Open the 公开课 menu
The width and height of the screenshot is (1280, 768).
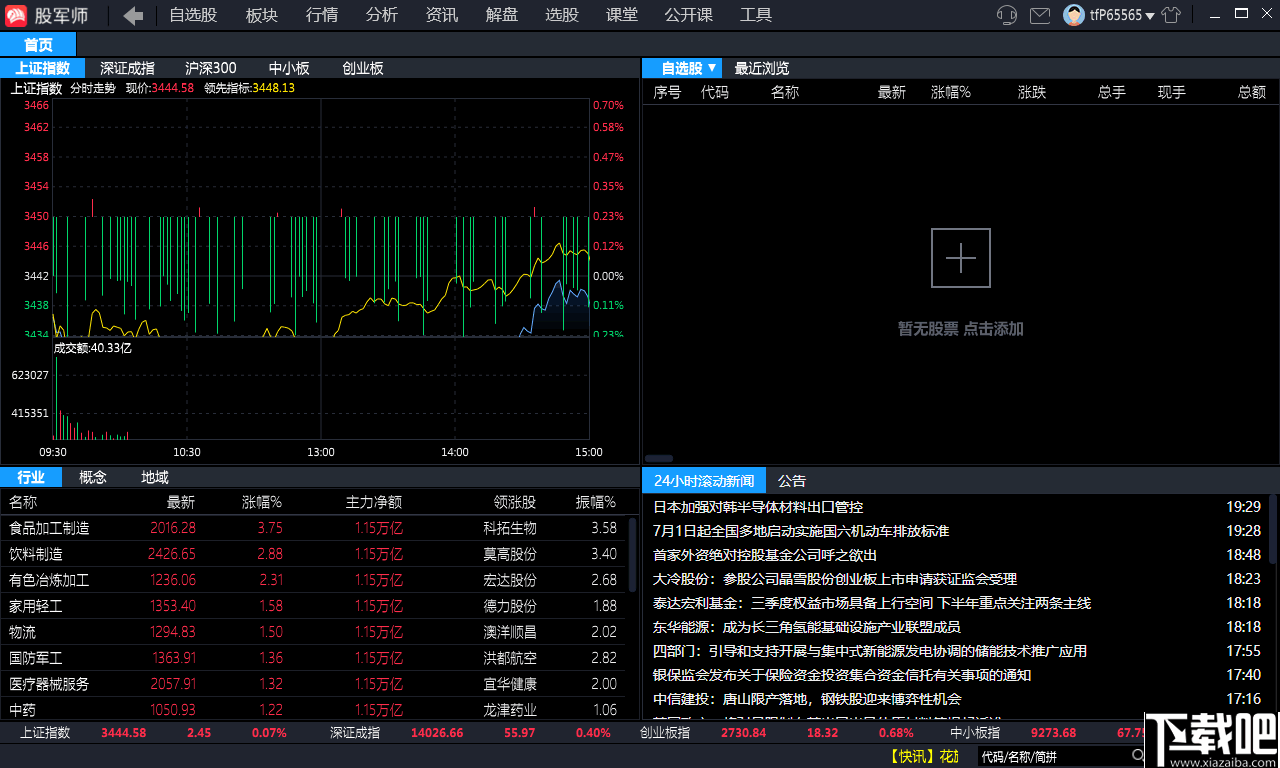[689, 15]
